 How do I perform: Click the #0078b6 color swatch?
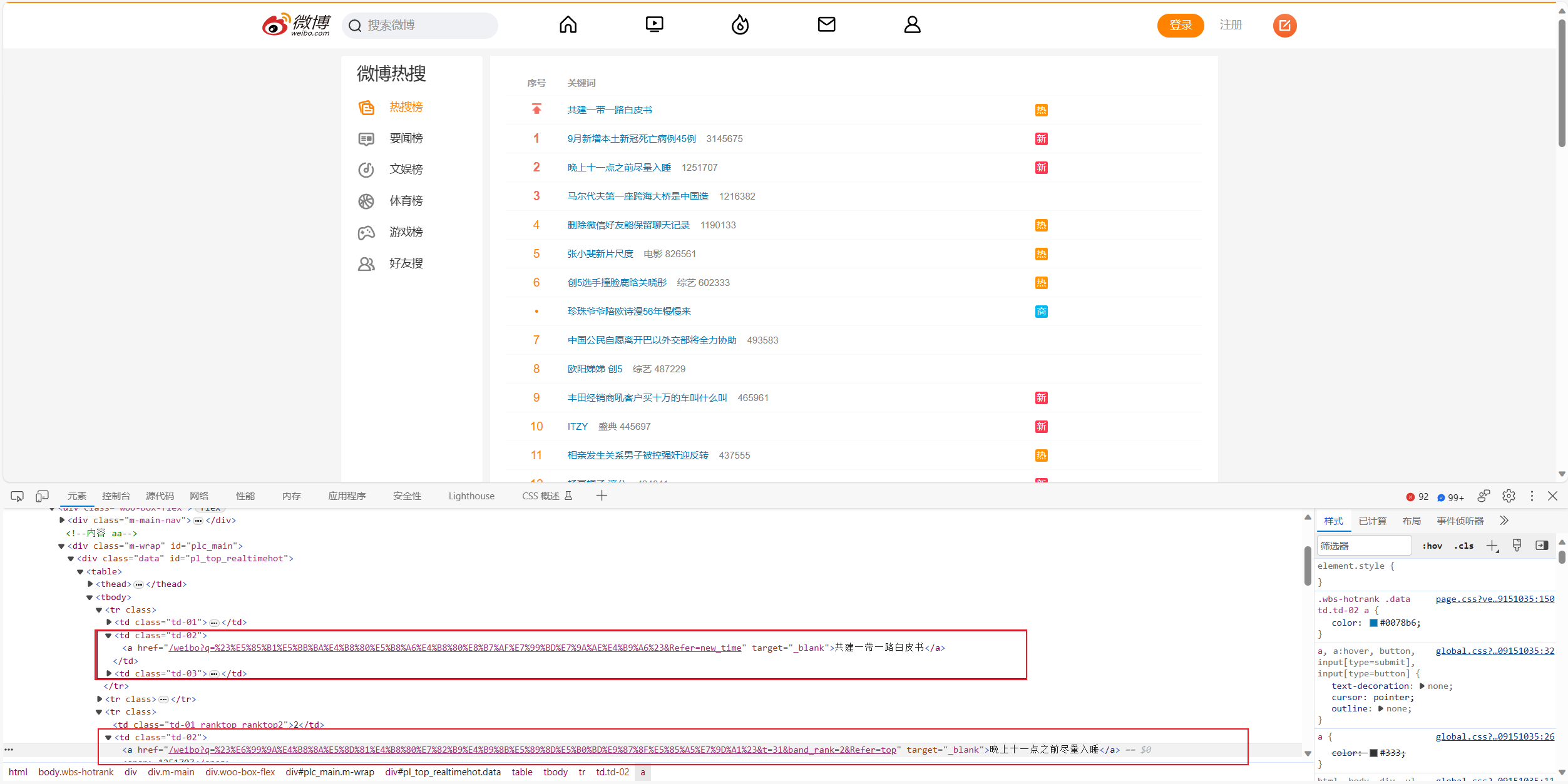[x=1373, y=623]
